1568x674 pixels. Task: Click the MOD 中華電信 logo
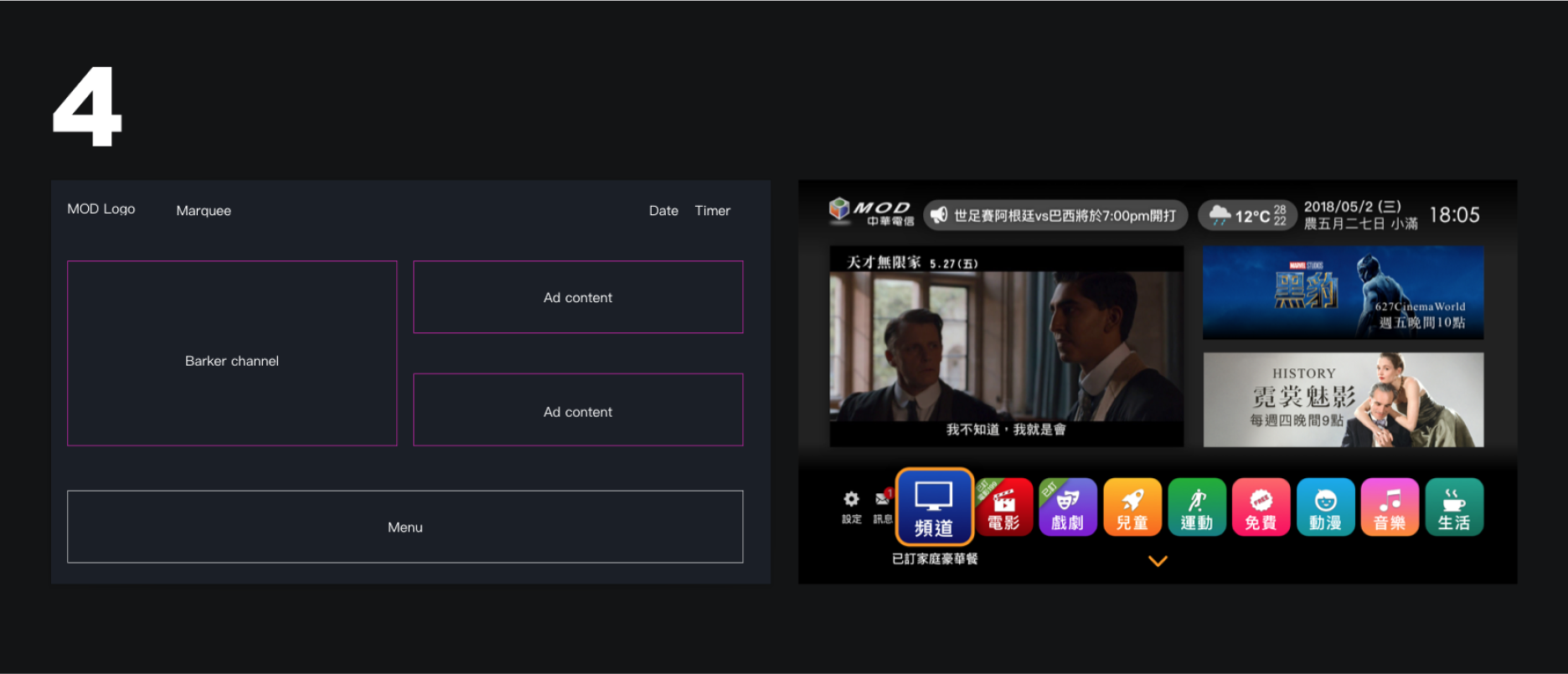pyautogui.click(x=871, y=213)
